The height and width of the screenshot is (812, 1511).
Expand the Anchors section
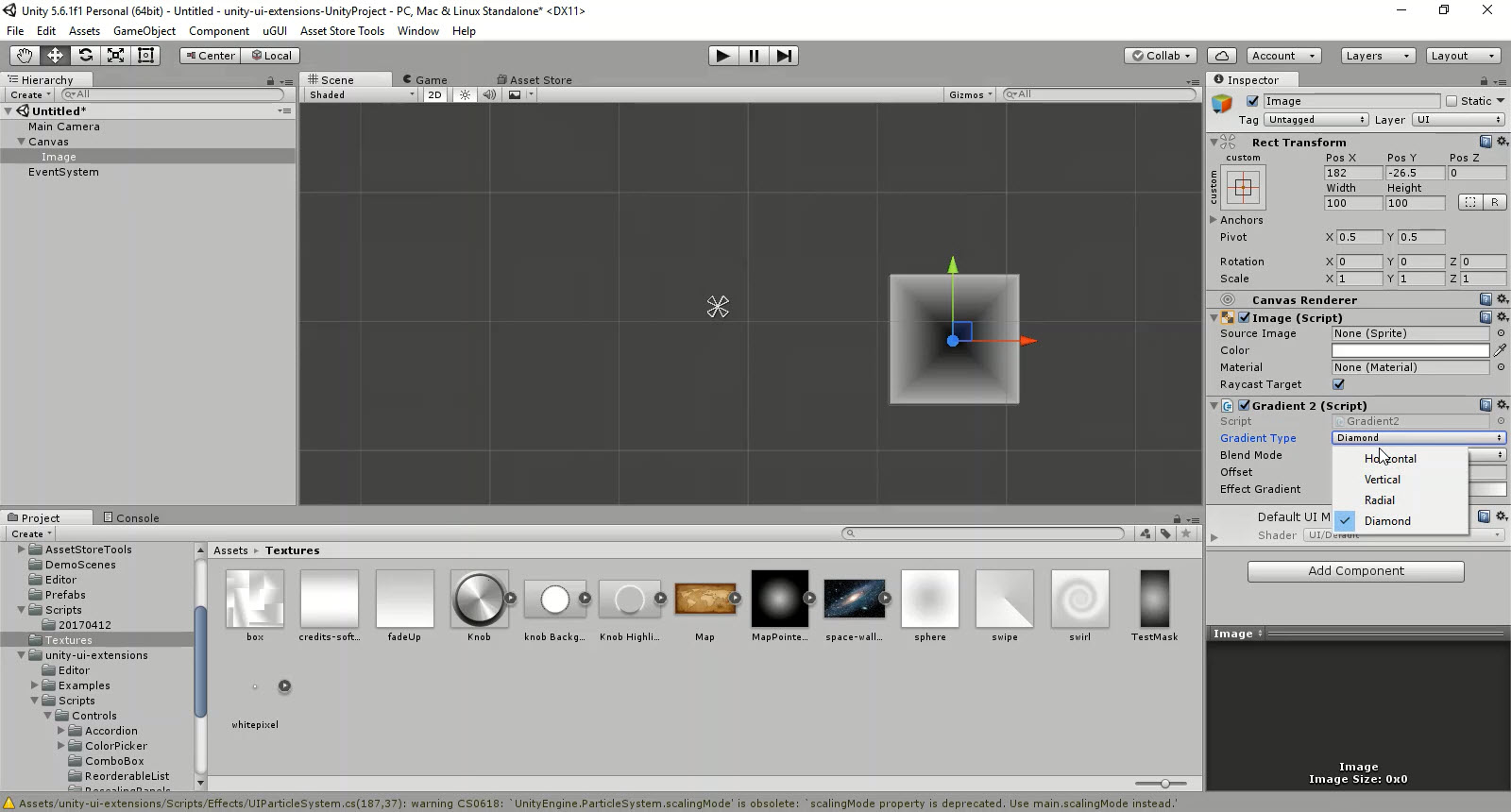click(x=1214, y=220)
